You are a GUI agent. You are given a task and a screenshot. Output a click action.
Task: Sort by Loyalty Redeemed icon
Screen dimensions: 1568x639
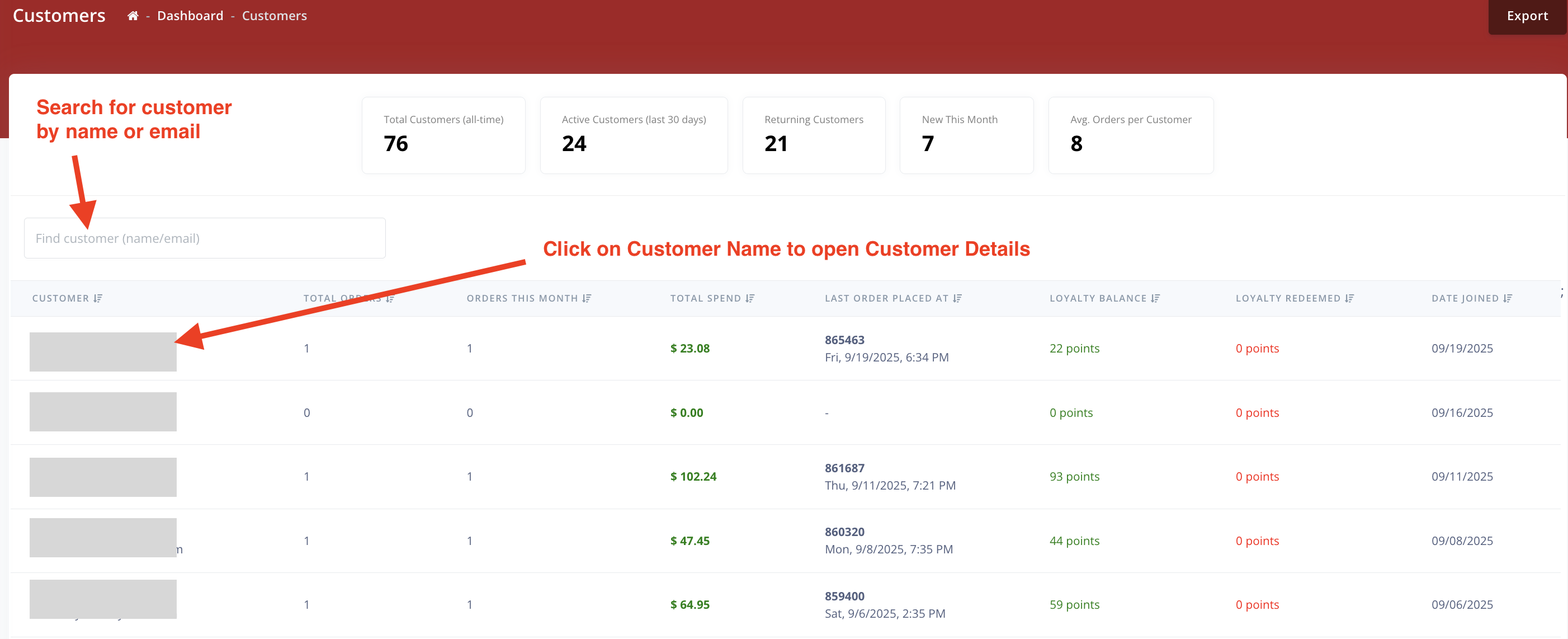[1349, 298]
